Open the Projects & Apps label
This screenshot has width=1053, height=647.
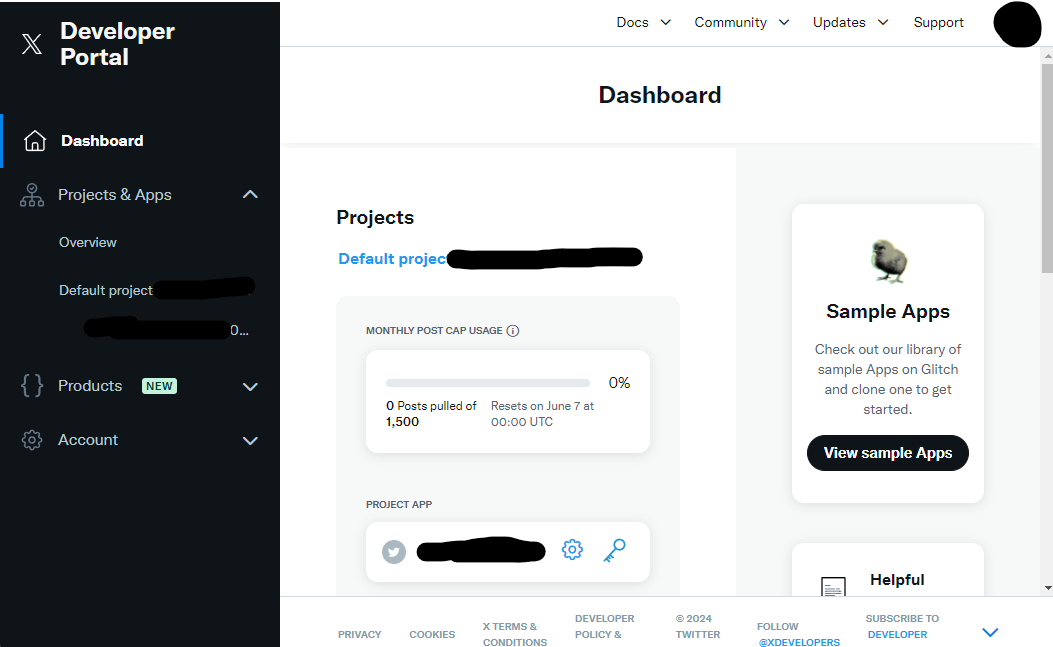(115, 195)
